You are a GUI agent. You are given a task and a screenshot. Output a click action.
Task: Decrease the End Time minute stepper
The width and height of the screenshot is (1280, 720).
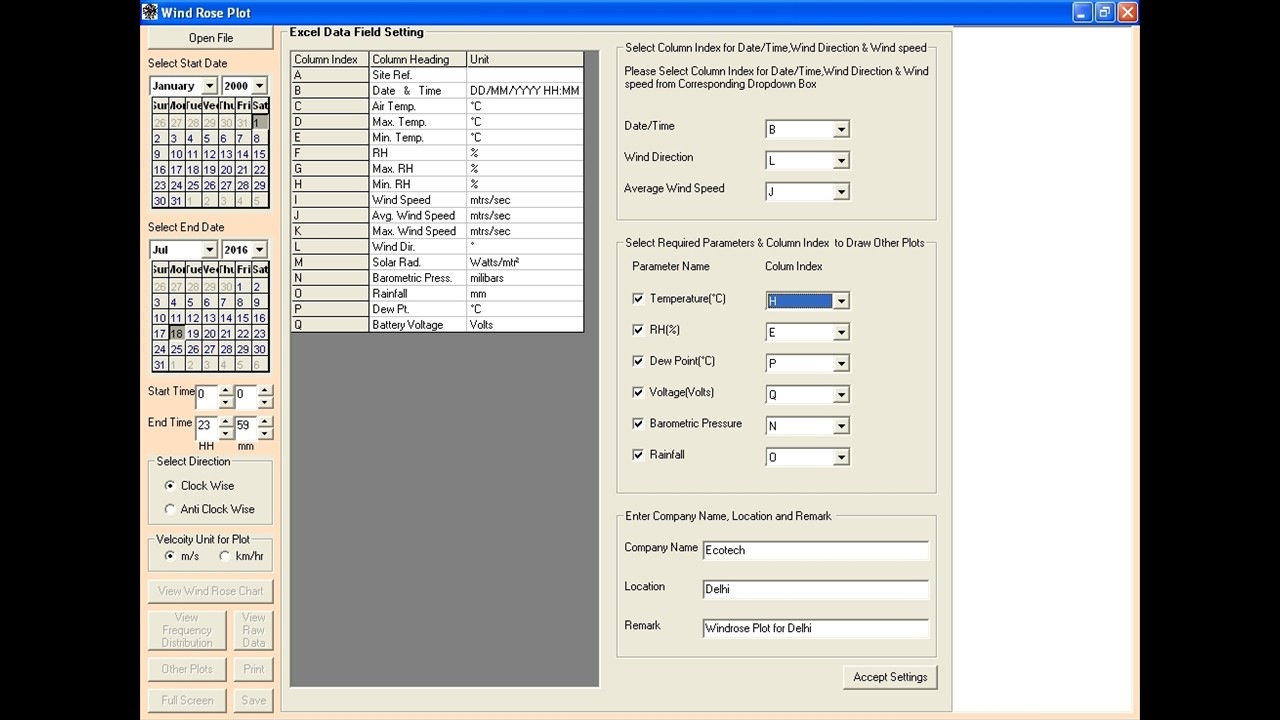265,433
